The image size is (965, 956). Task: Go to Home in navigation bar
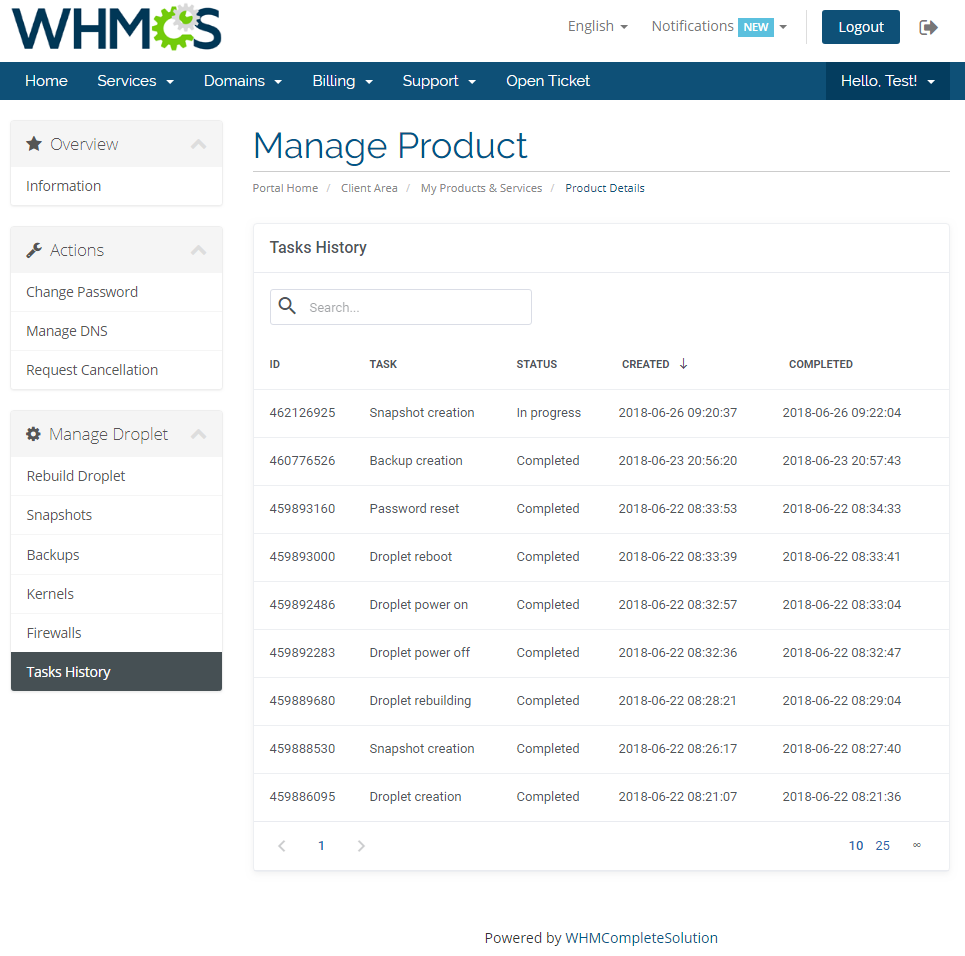pyautogui.click(x=46, y=81)
